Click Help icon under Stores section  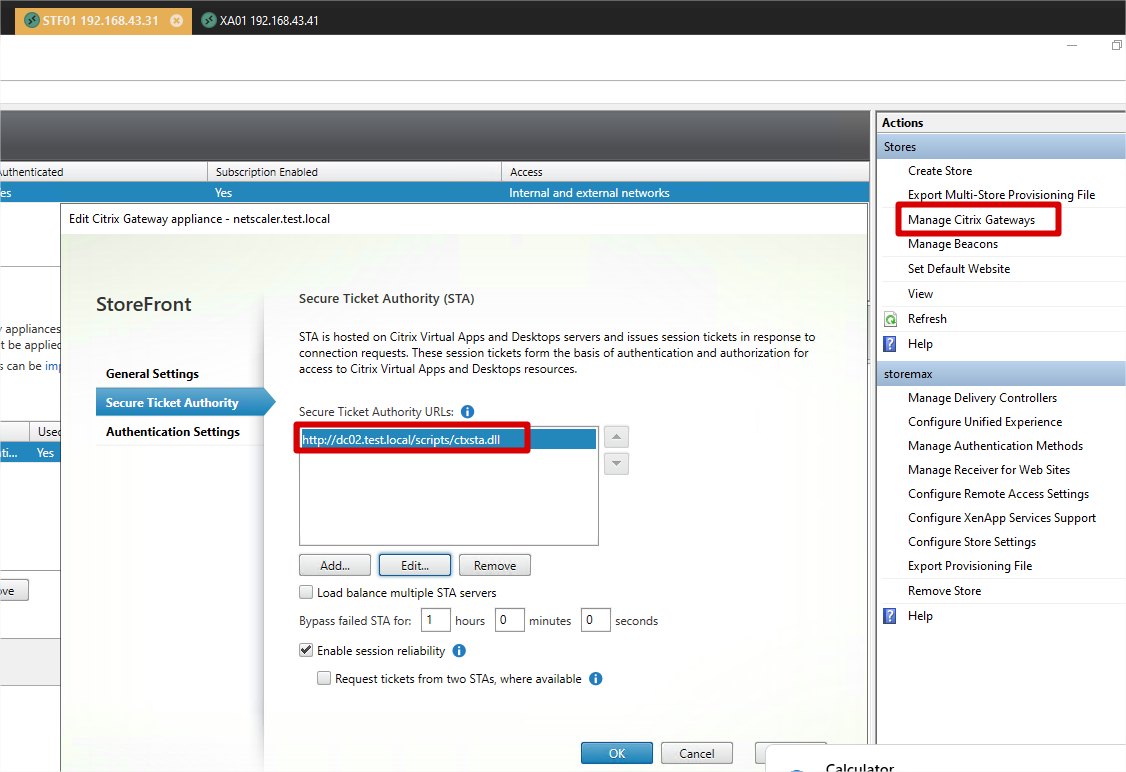tap(890, 344)
